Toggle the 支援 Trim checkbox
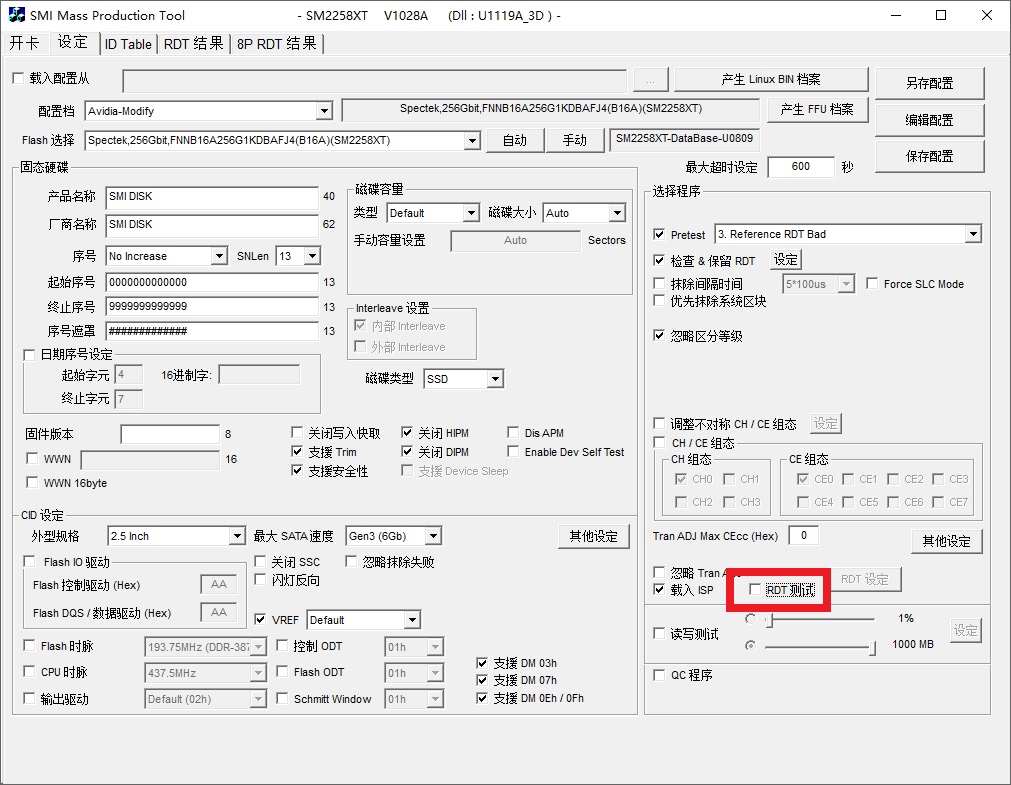The image size is (1011, 785). pos(298,452)
